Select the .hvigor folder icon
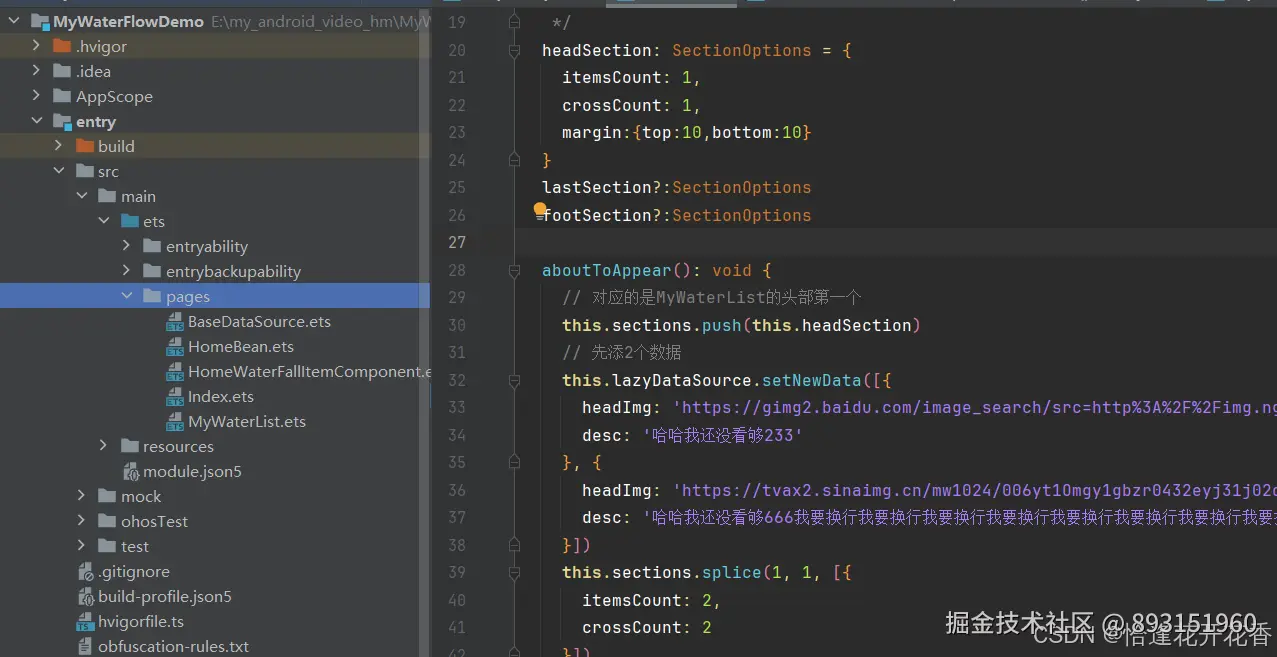This screenshot has width=1277, height=657. tap(62, 46)
